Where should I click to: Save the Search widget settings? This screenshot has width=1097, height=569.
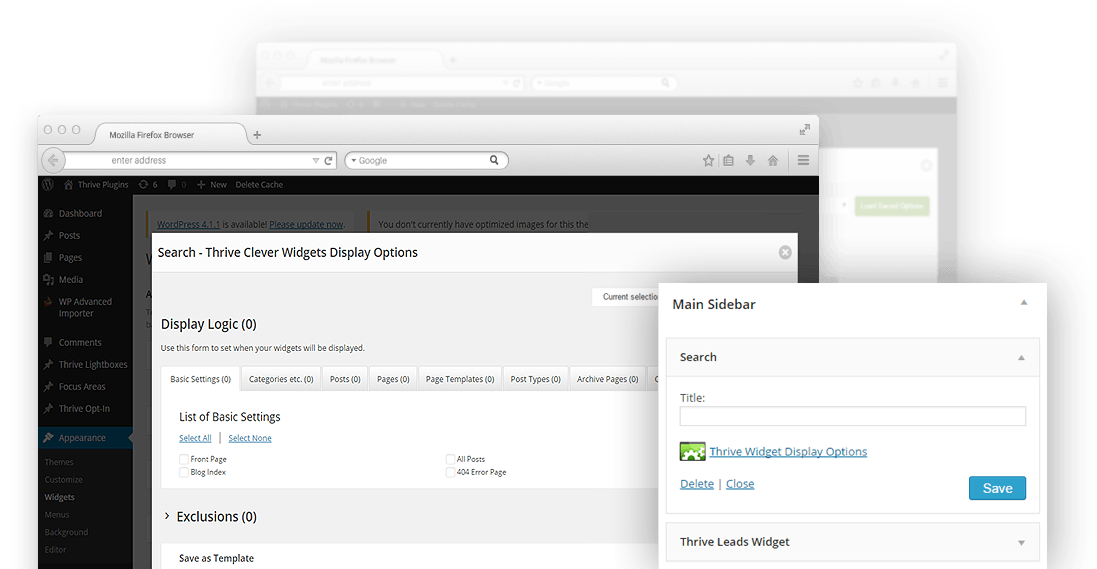pyautogui.click(x=997, y=488)
